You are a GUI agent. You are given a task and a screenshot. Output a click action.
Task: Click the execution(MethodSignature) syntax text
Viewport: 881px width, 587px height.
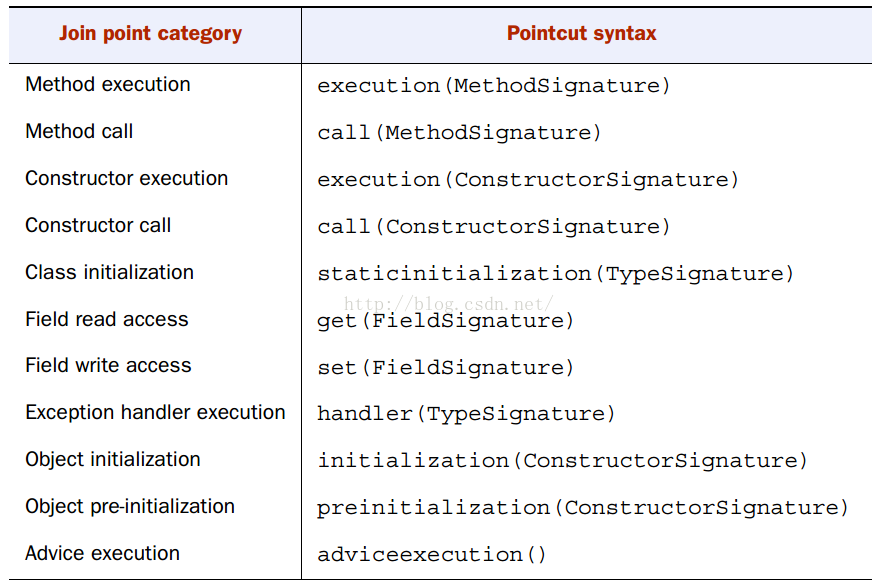coord(494,86)
